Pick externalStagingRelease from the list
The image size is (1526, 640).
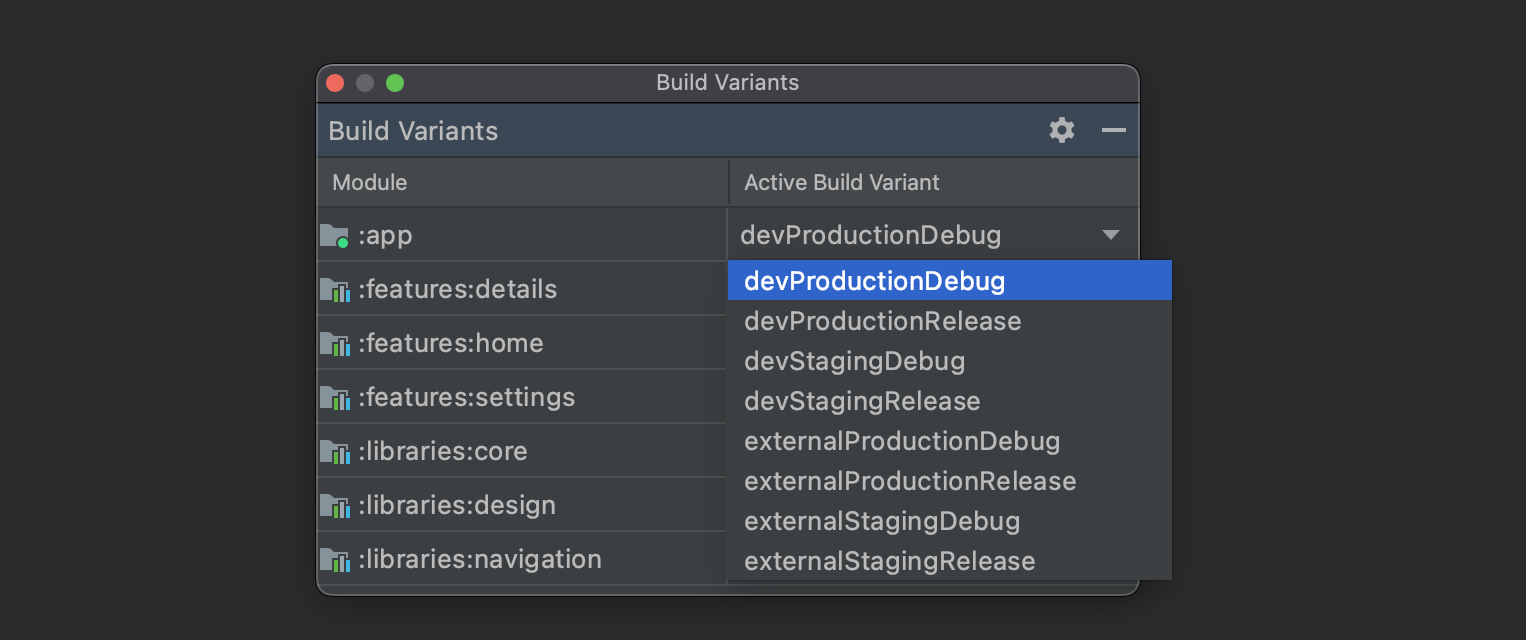890,561
